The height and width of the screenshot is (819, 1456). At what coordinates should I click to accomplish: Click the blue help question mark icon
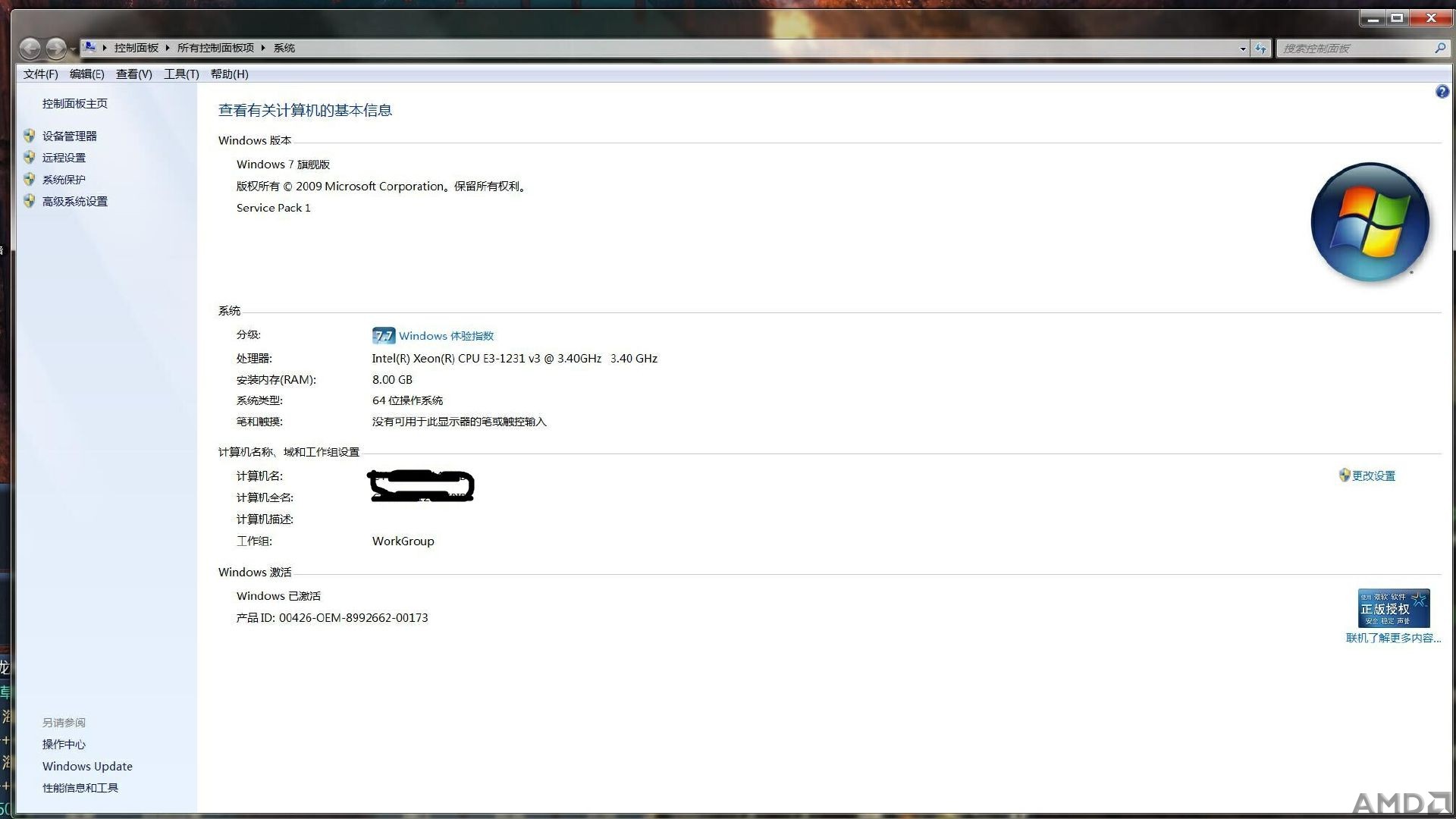(x=1442, y=92)
